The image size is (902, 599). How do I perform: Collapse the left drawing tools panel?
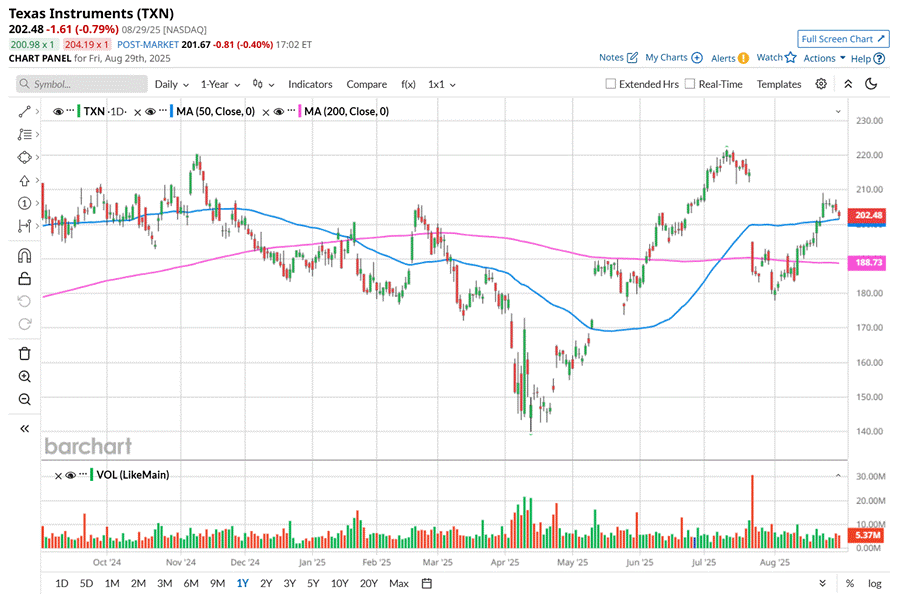24,429
